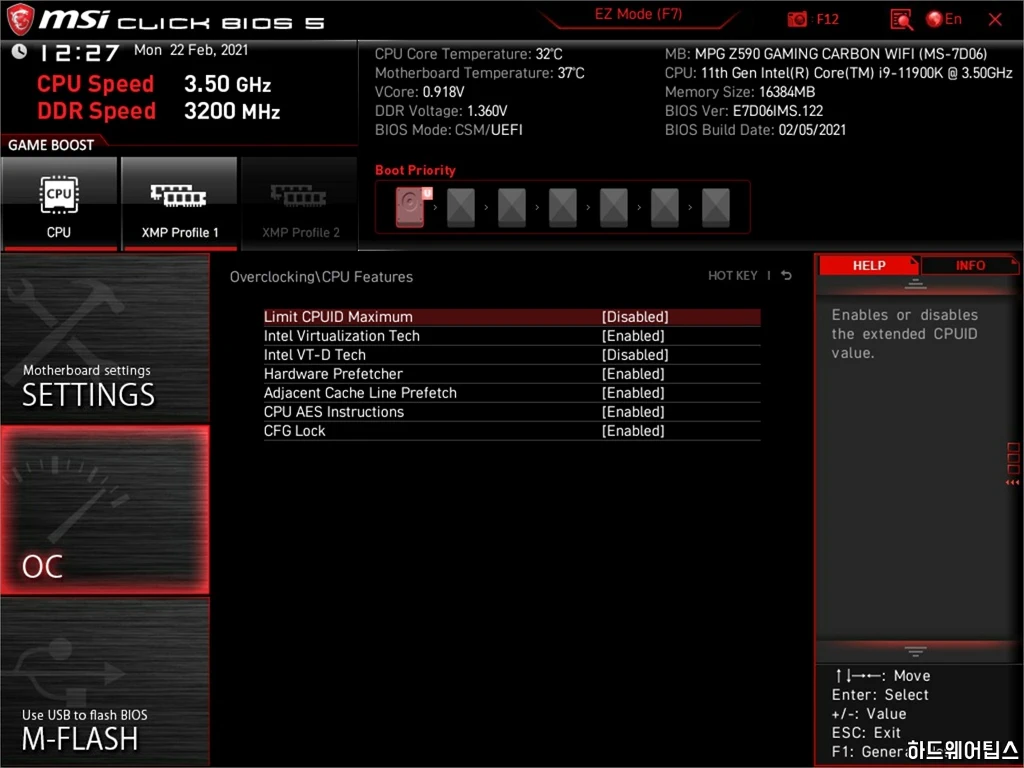This screenshot has width=1024, height=768.
Task: Click the side panel triple-arrow expander
Action: pyautogui.click(x=1012, y=482)
